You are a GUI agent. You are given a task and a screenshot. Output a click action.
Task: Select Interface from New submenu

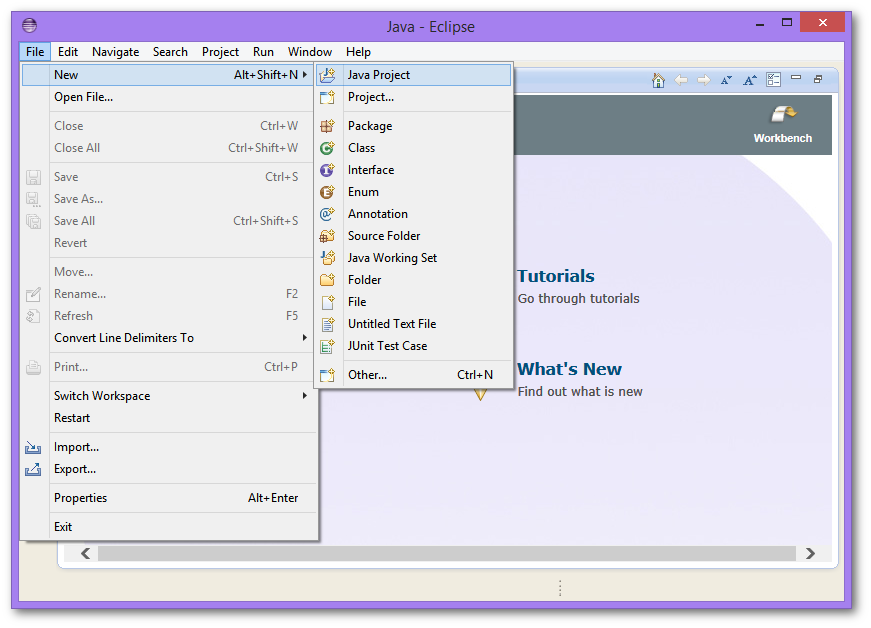[x=413, y=170]
